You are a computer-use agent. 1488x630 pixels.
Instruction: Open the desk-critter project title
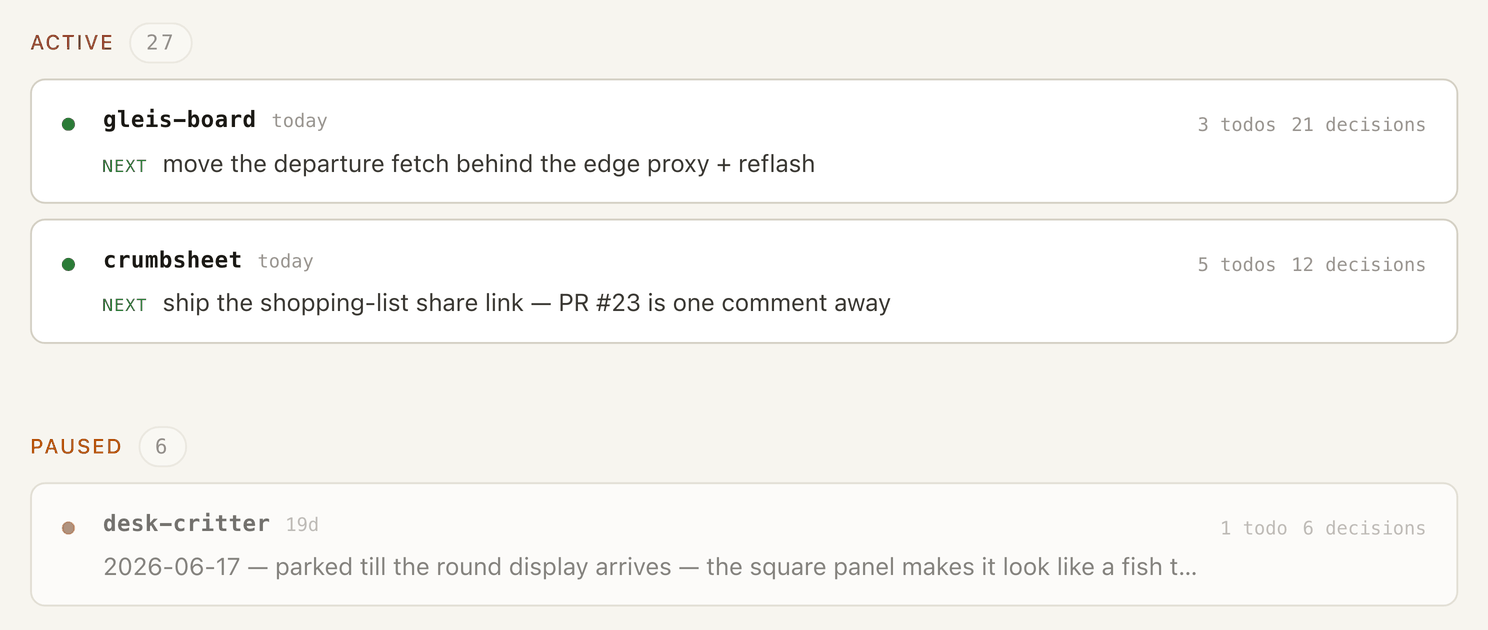coord(187,523)
